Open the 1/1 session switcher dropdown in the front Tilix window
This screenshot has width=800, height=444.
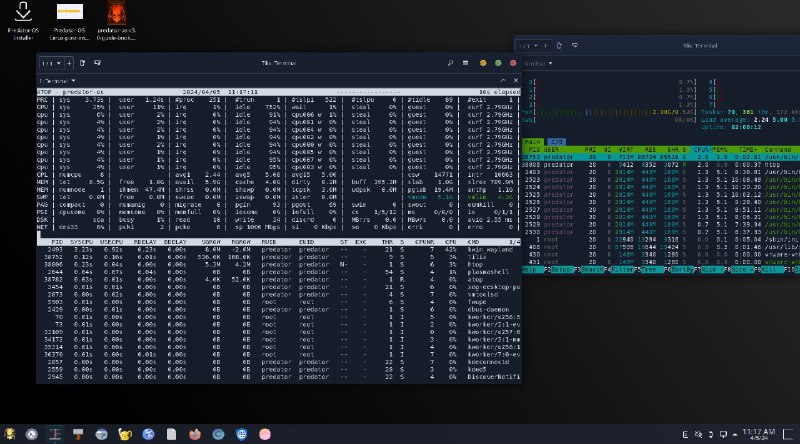point(51,63)
